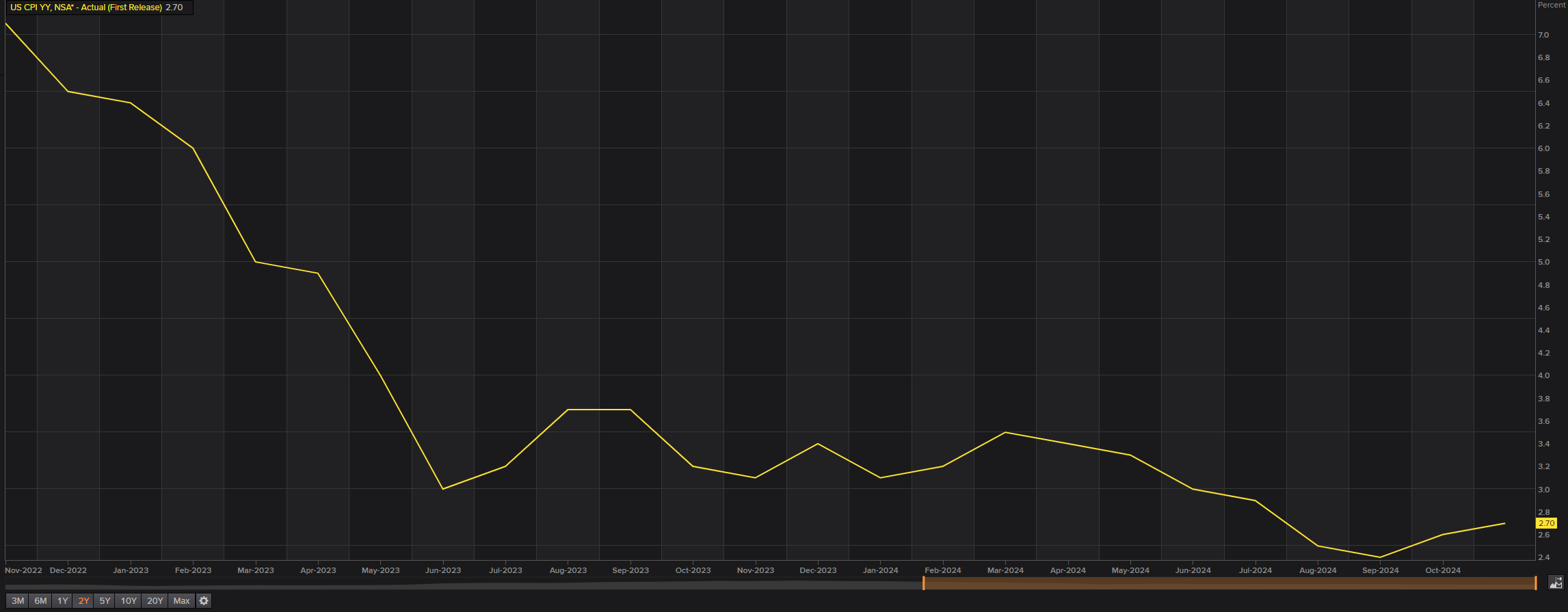1568x612 pixels.
Task: Select the 3M time range
Action: (18, 601)
